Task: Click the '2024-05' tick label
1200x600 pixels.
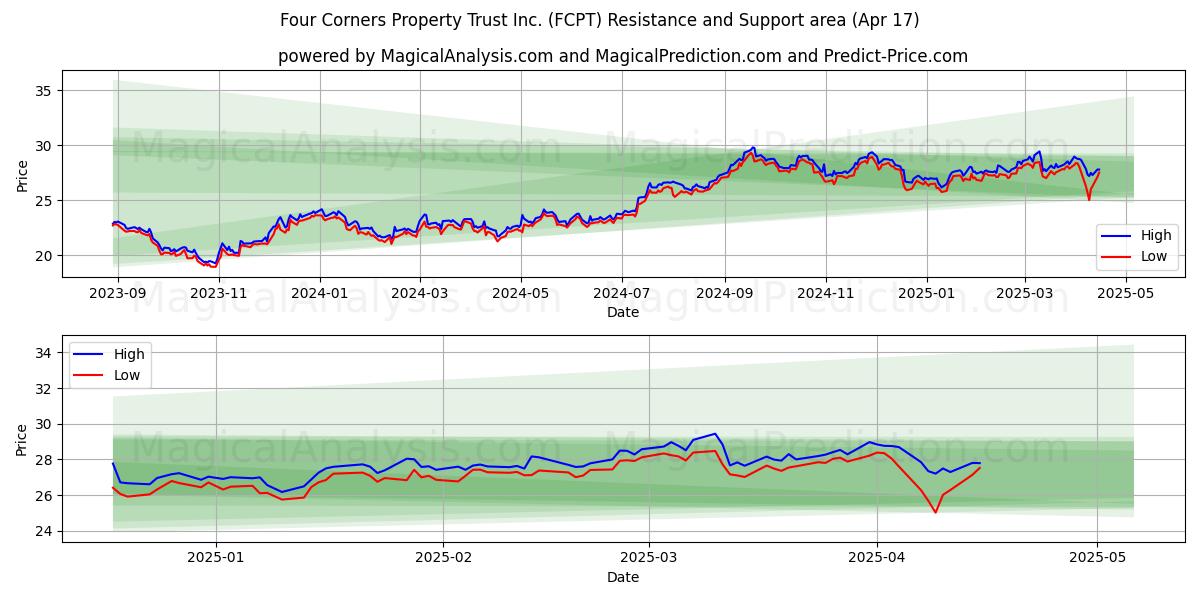Action: (520, 294)
